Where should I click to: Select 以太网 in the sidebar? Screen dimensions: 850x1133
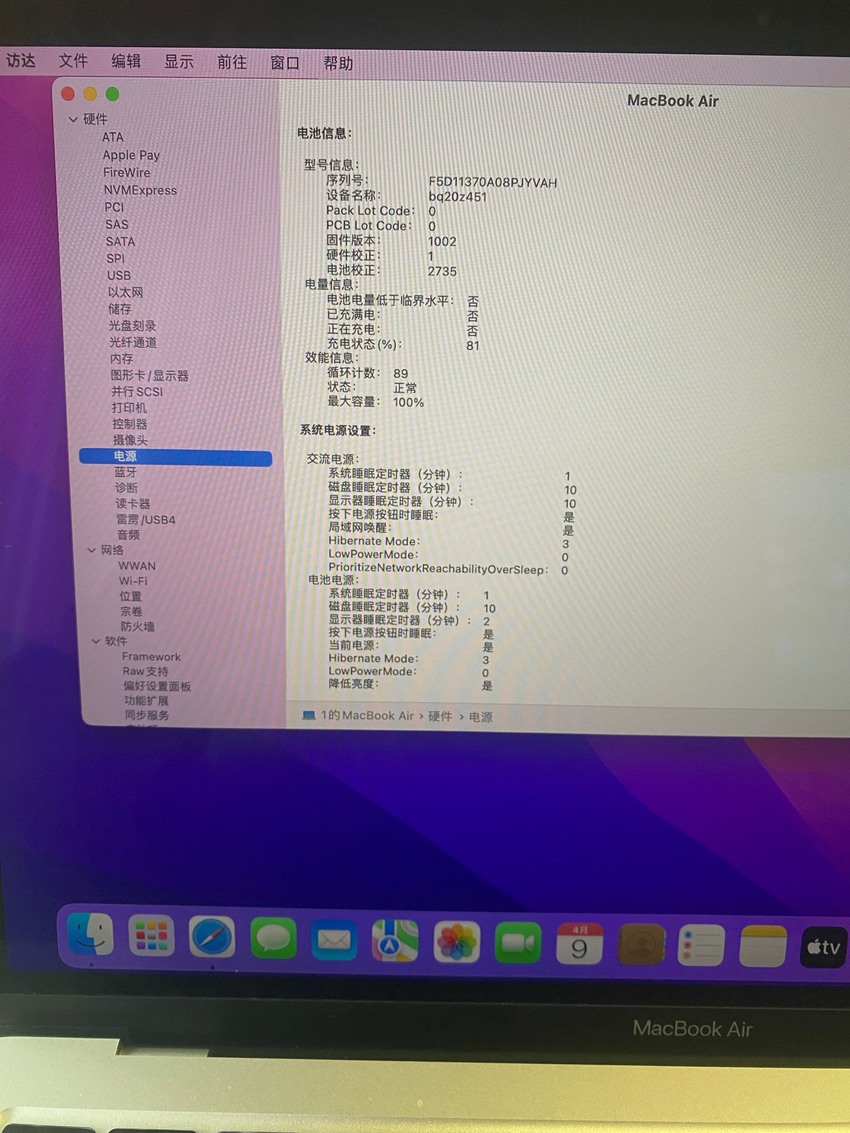click(125, 293)
